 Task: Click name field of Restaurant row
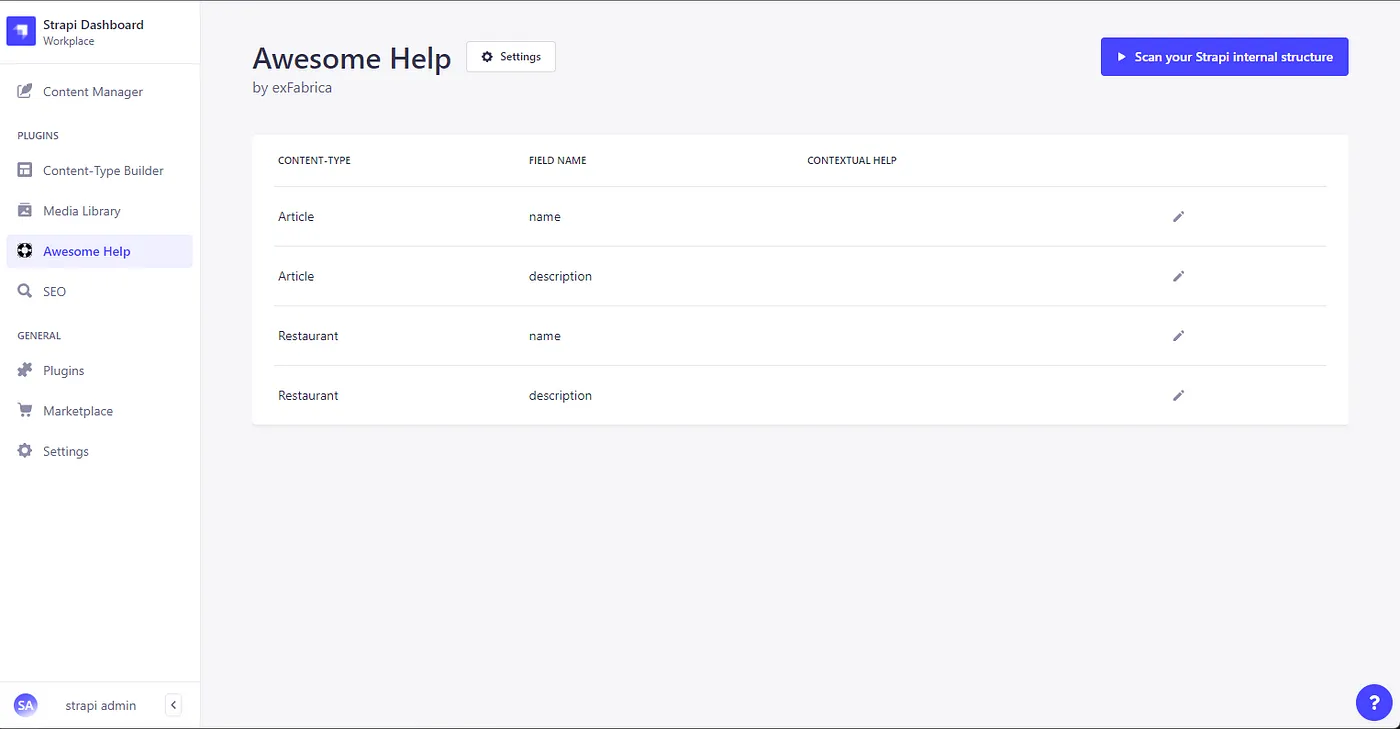[545, 336]
